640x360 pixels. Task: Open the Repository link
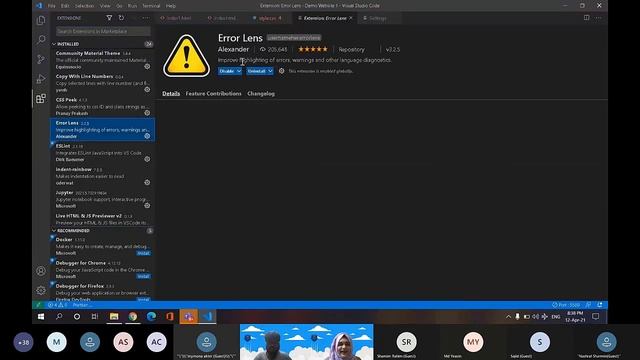351,49
